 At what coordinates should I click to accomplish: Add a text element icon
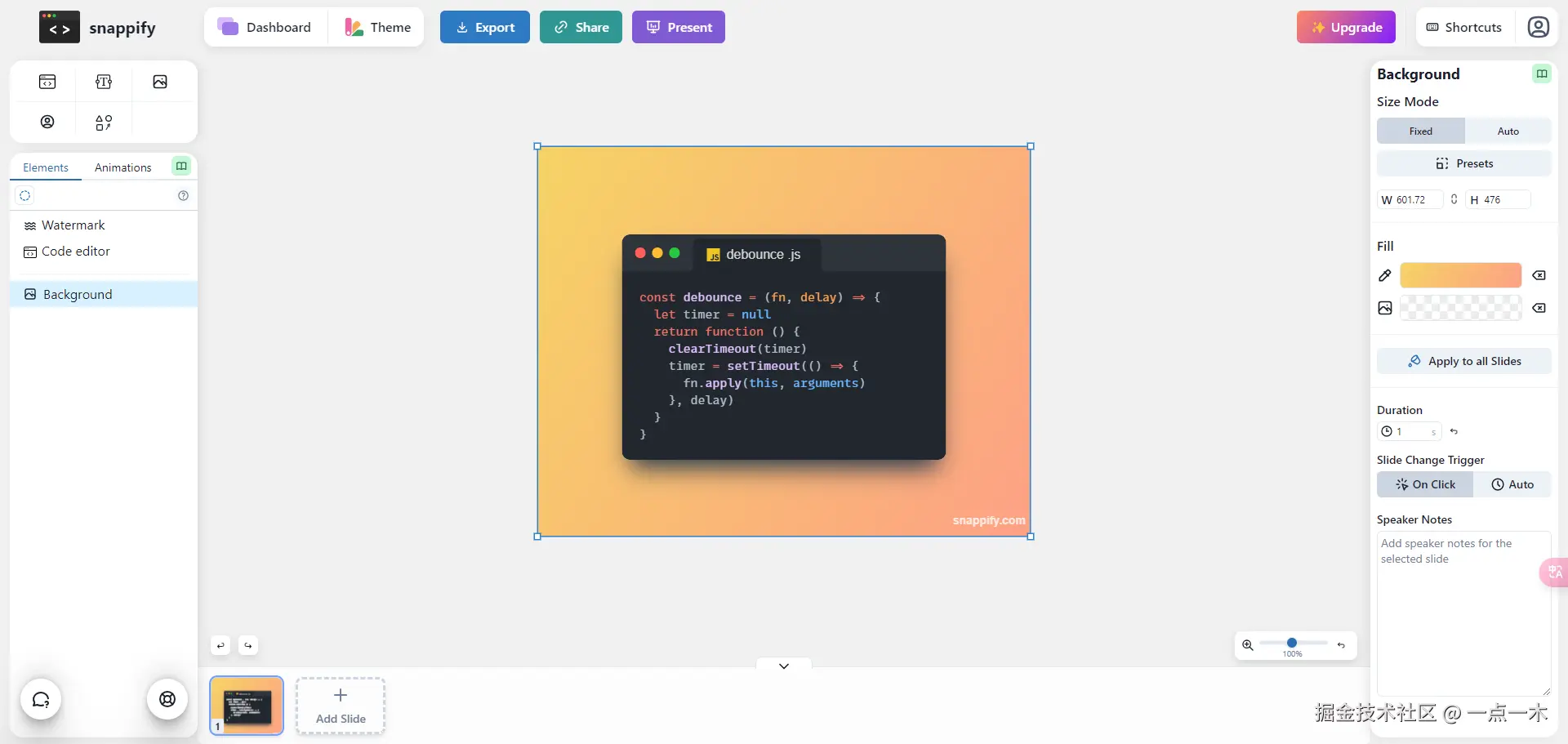(104, 82)
